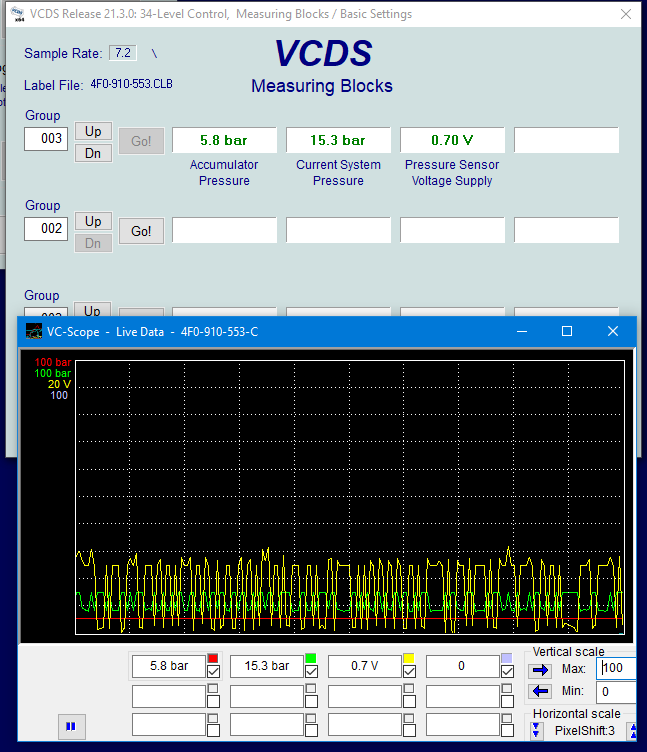Click the red color swatch
The height and width of the screenshot is (752, 647).
click(213, 658)
